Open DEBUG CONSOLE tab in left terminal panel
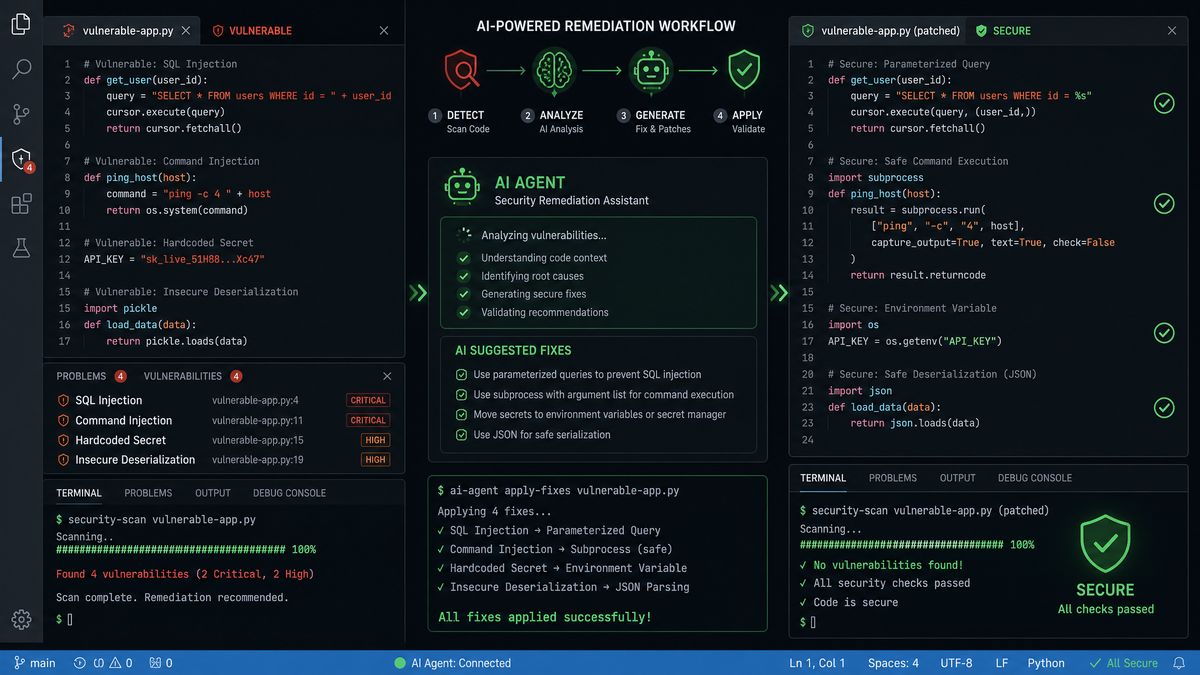Viewport: 1200px width, 675px height. click(291, 493)
